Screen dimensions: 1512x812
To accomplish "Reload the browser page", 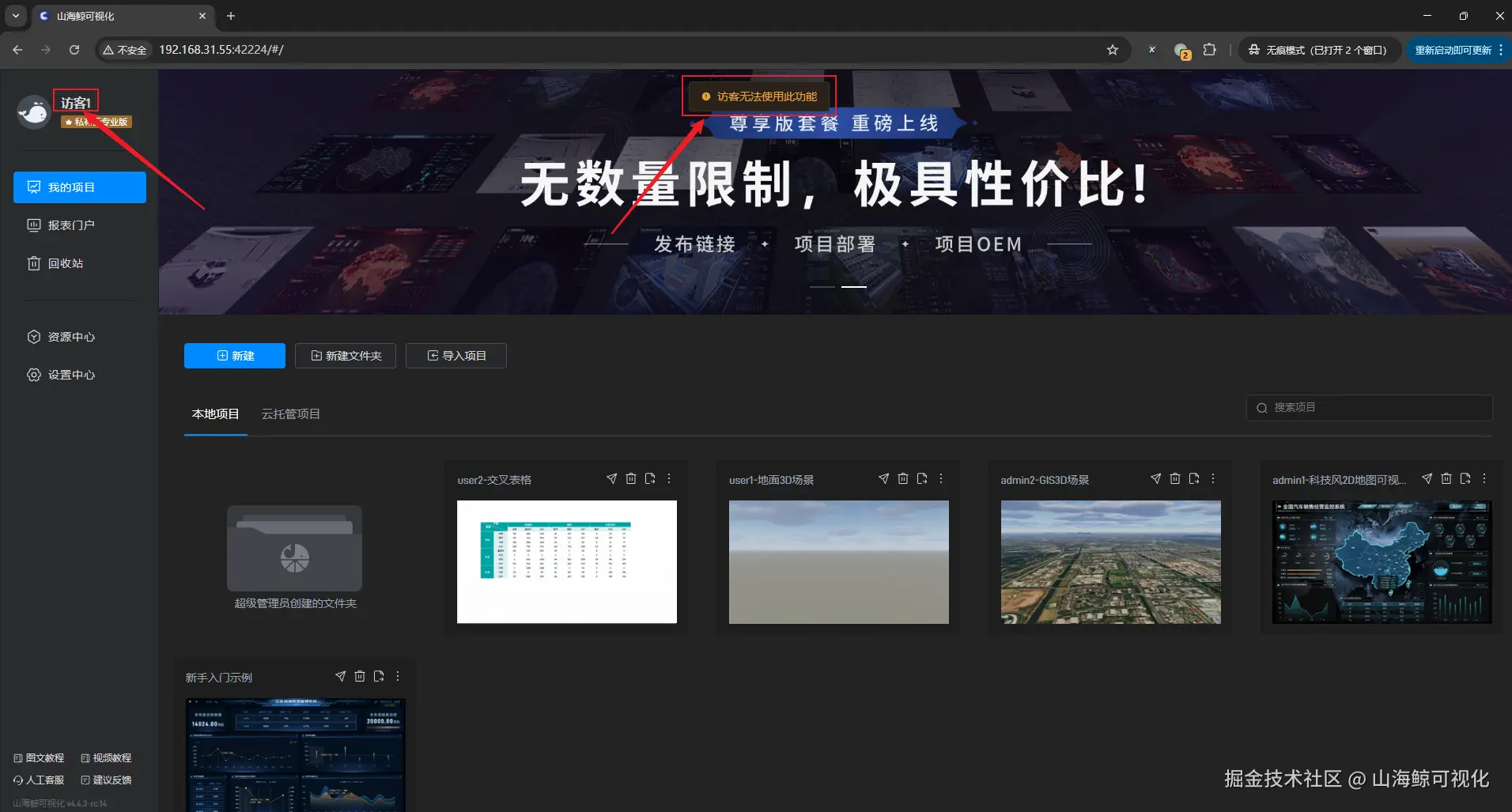I will [x=74, y=50].
